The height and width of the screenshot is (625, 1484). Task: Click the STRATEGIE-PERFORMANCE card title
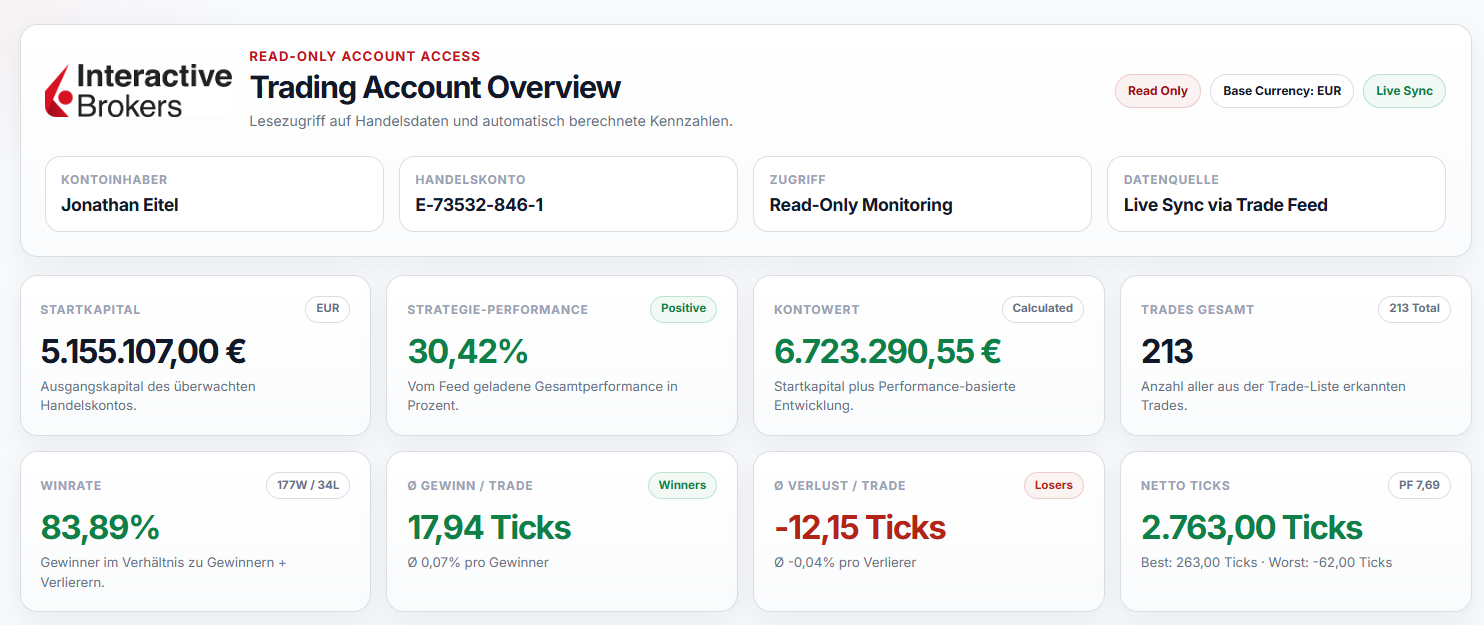coord(498,310)
